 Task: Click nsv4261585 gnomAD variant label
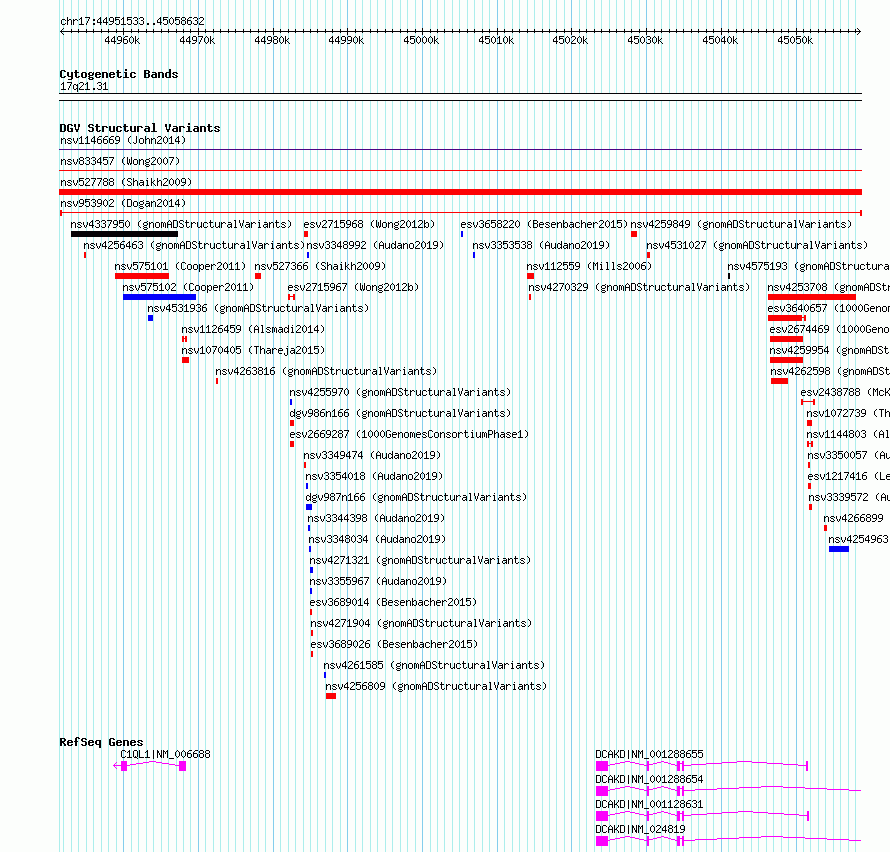pyautogui.click(x=434, y=665)
